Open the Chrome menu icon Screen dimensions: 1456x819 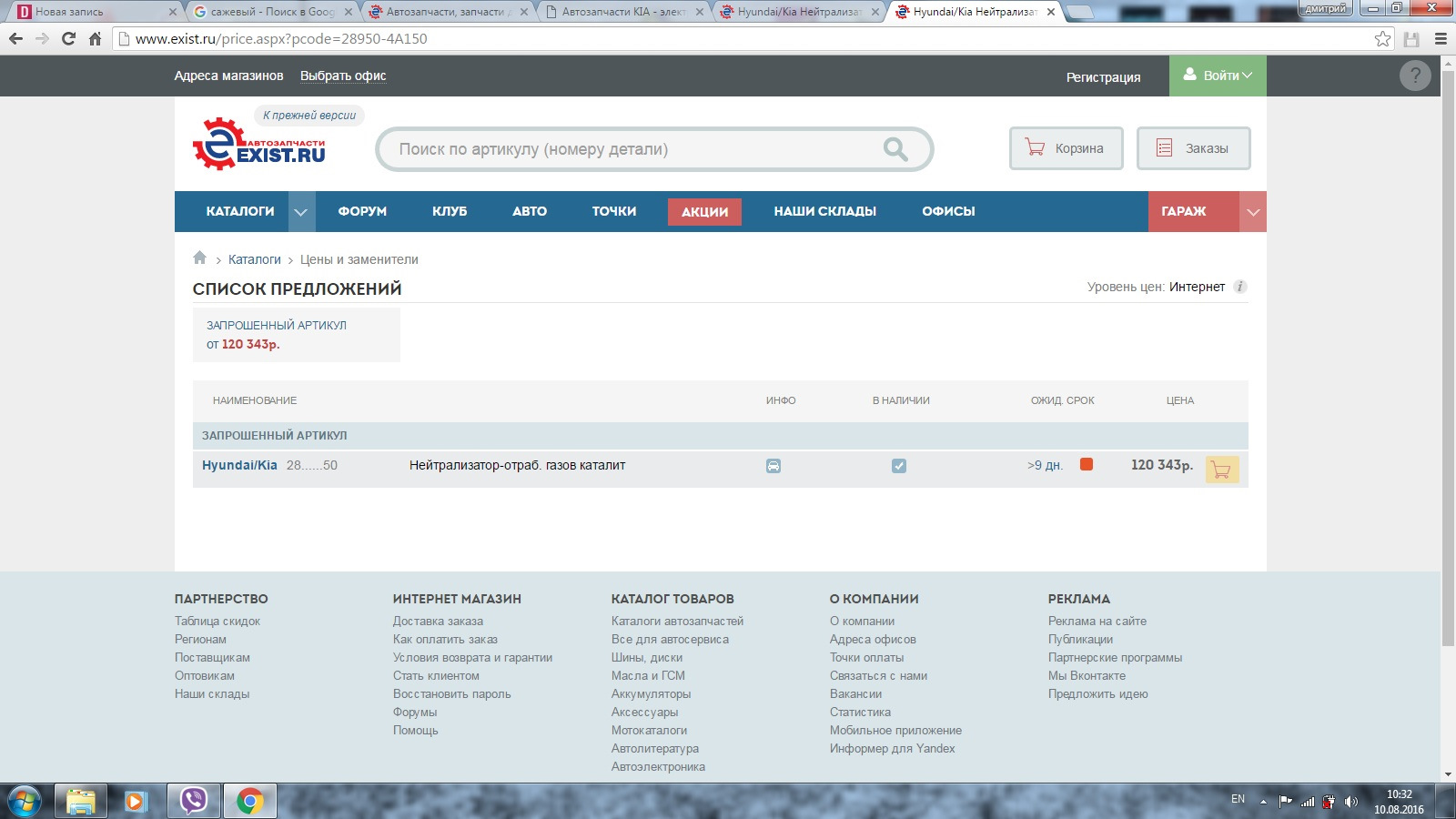click(x=1441, y=38)
